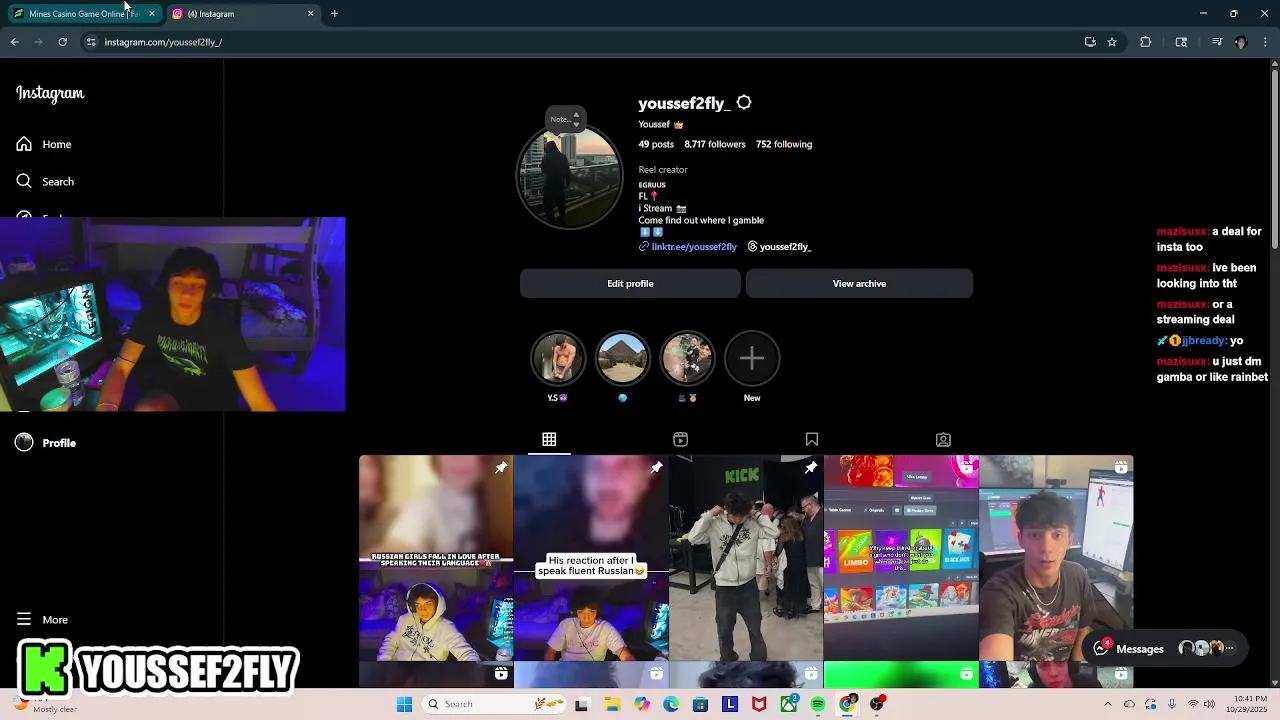Go to Instagram Home in the sidebar
The image size is (1280, 720).
point(44,144)
